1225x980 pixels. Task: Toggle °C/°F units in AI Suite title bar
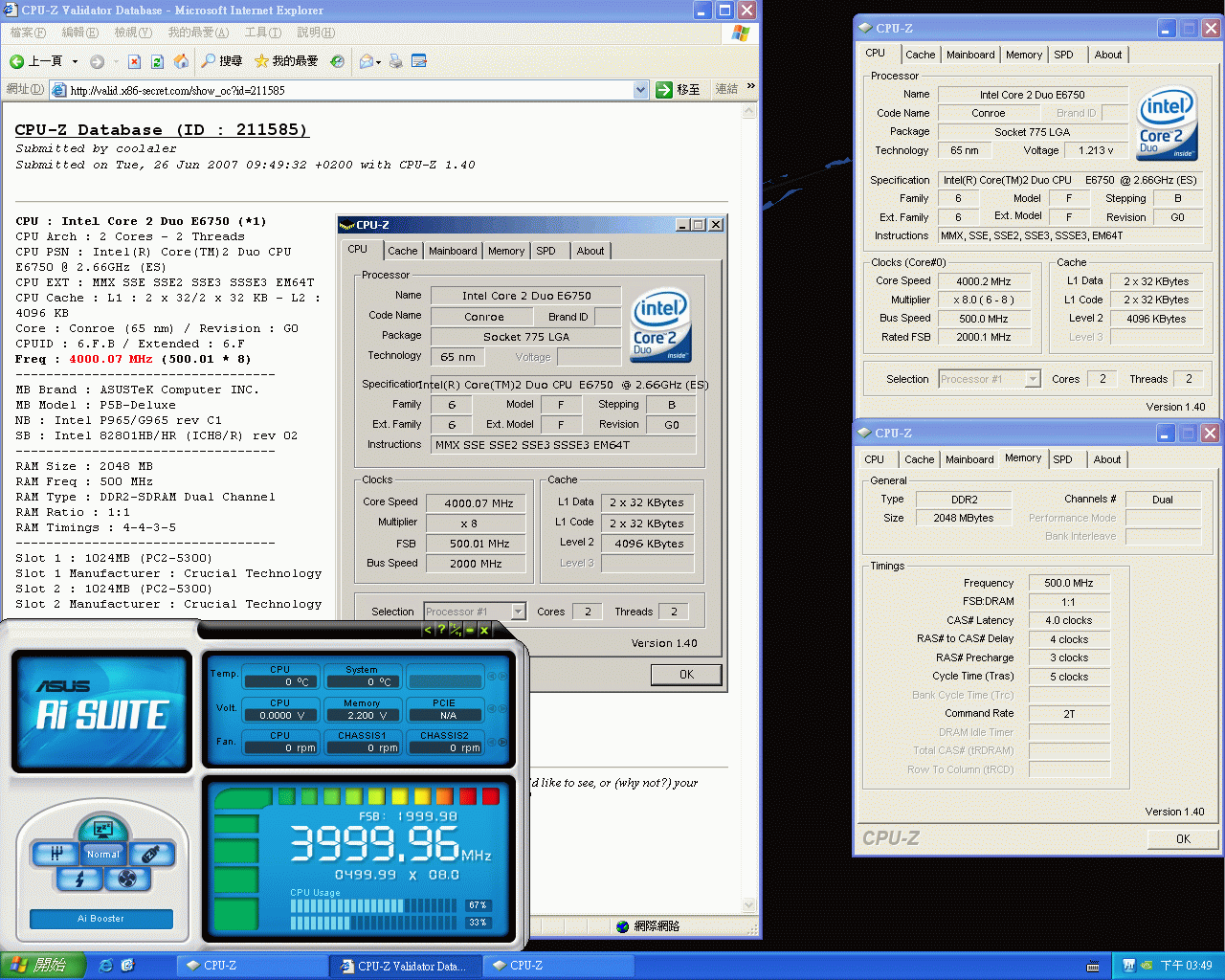456,630
